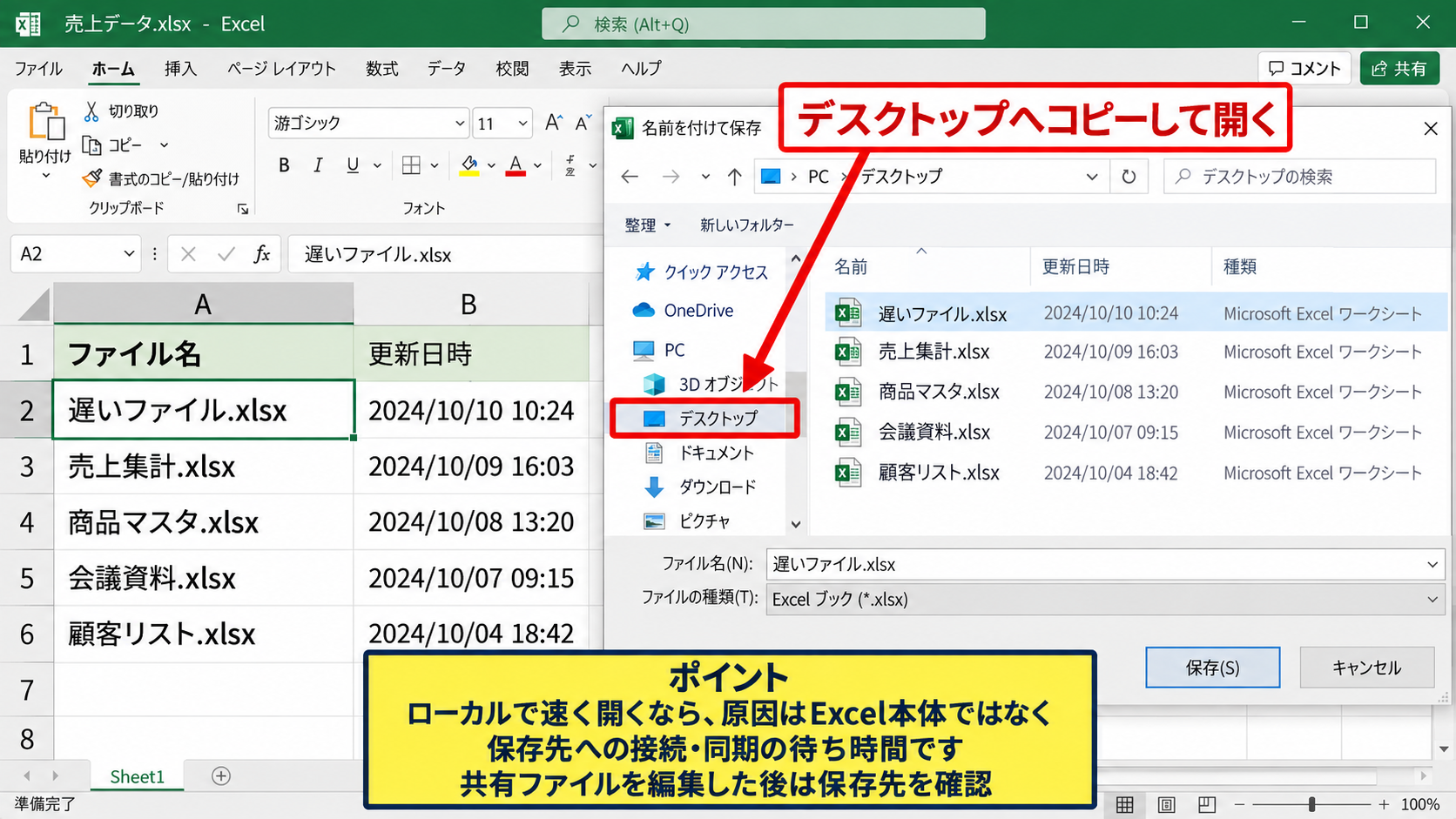Expand the address bar path dropdown

pyautogui.click(x=1092, y=177)
